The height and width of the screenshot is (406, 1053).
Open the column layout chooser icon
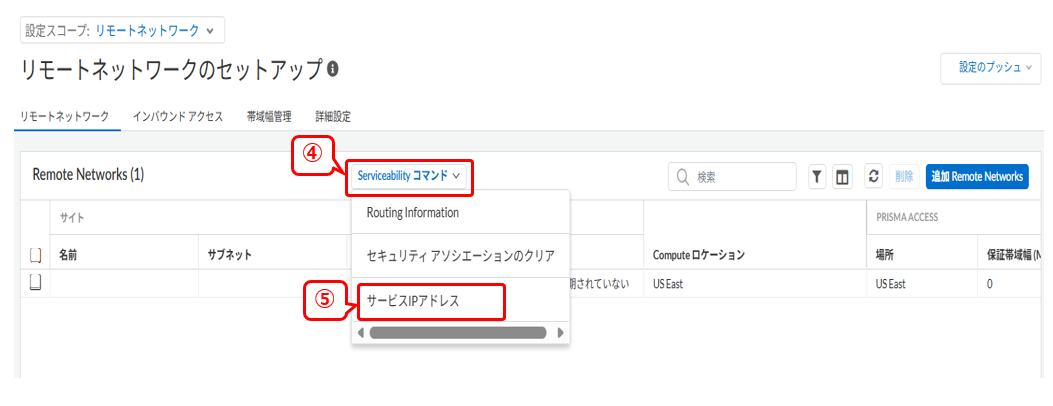(841, 176)
